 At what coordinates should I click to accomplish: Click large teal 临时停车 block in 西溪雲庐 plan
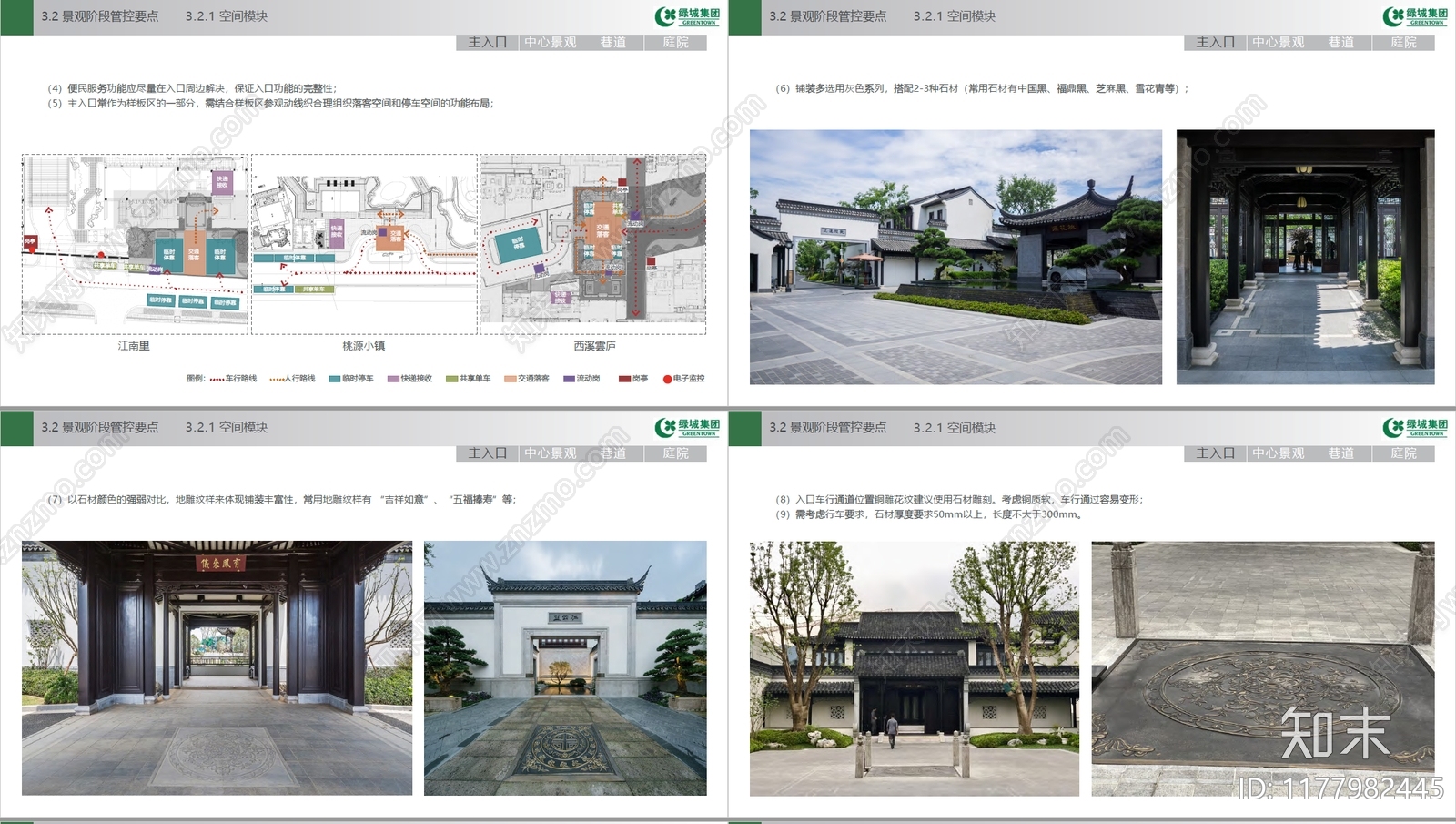click(x=518, y=244)
